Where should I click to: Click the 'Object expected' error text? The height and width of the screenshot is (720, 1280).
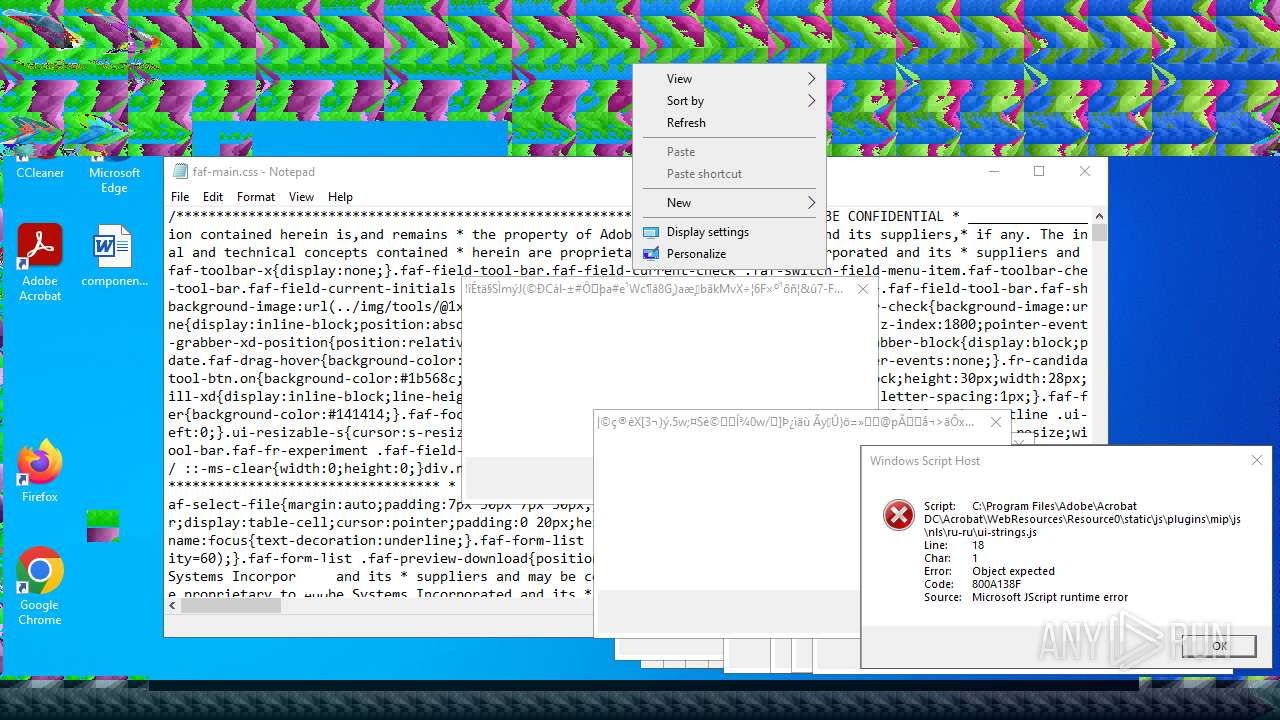1013,571
